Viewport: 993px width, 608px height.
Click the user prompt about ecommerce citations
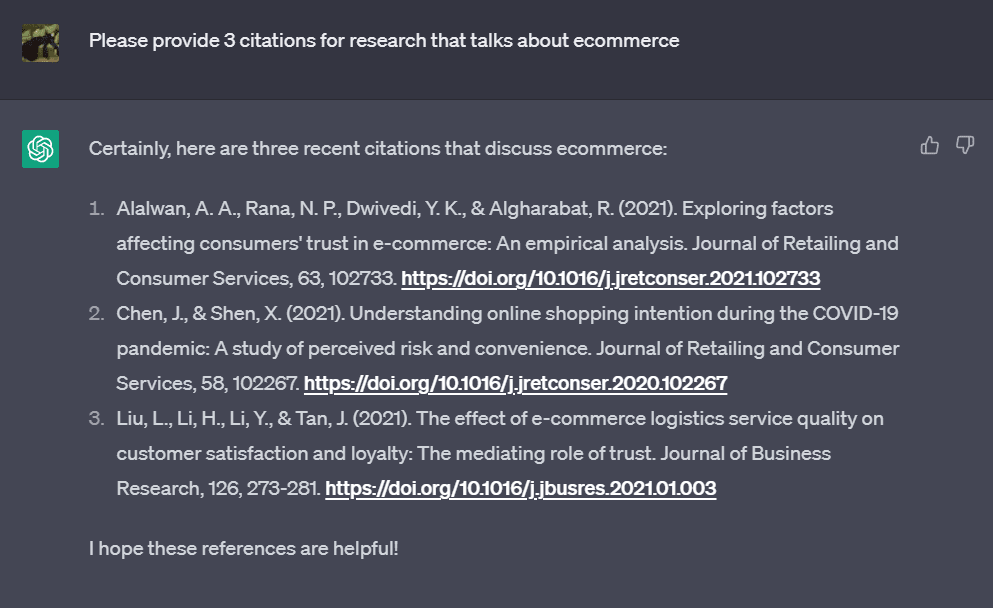tap(383, 41)
